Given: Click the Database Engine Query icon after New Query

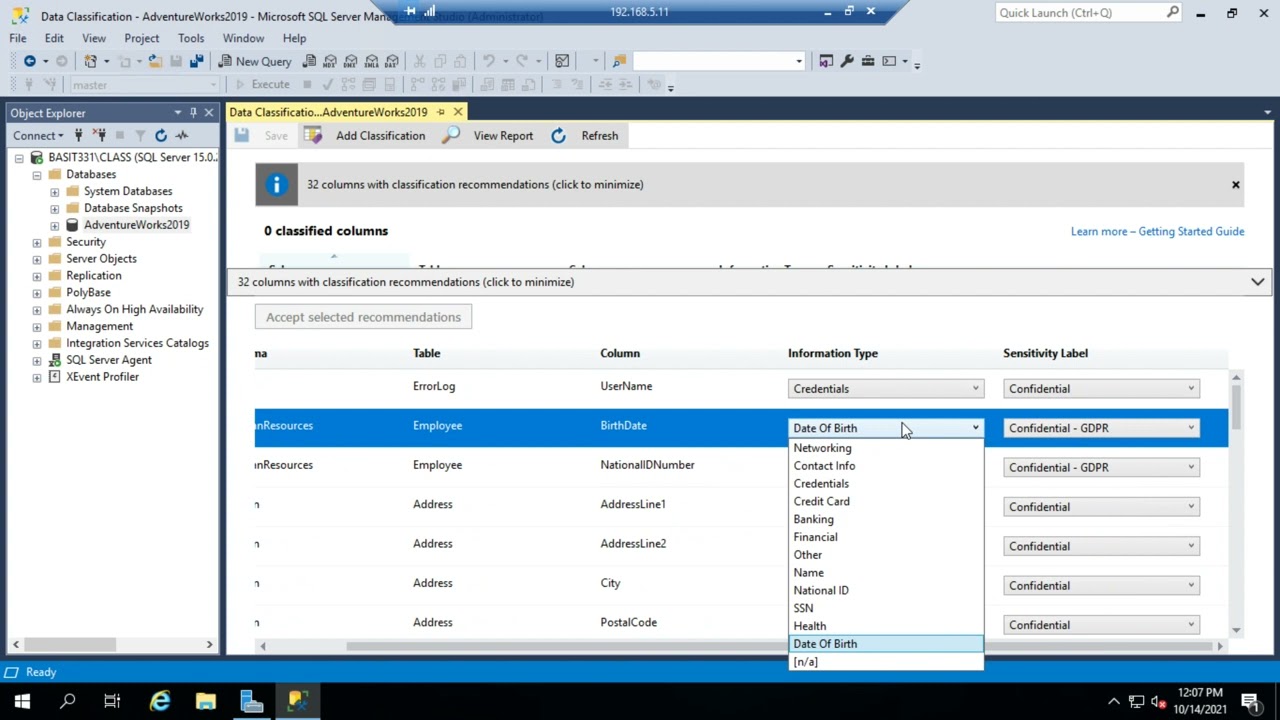Looking at the screenshot, I should pos(310,61).
